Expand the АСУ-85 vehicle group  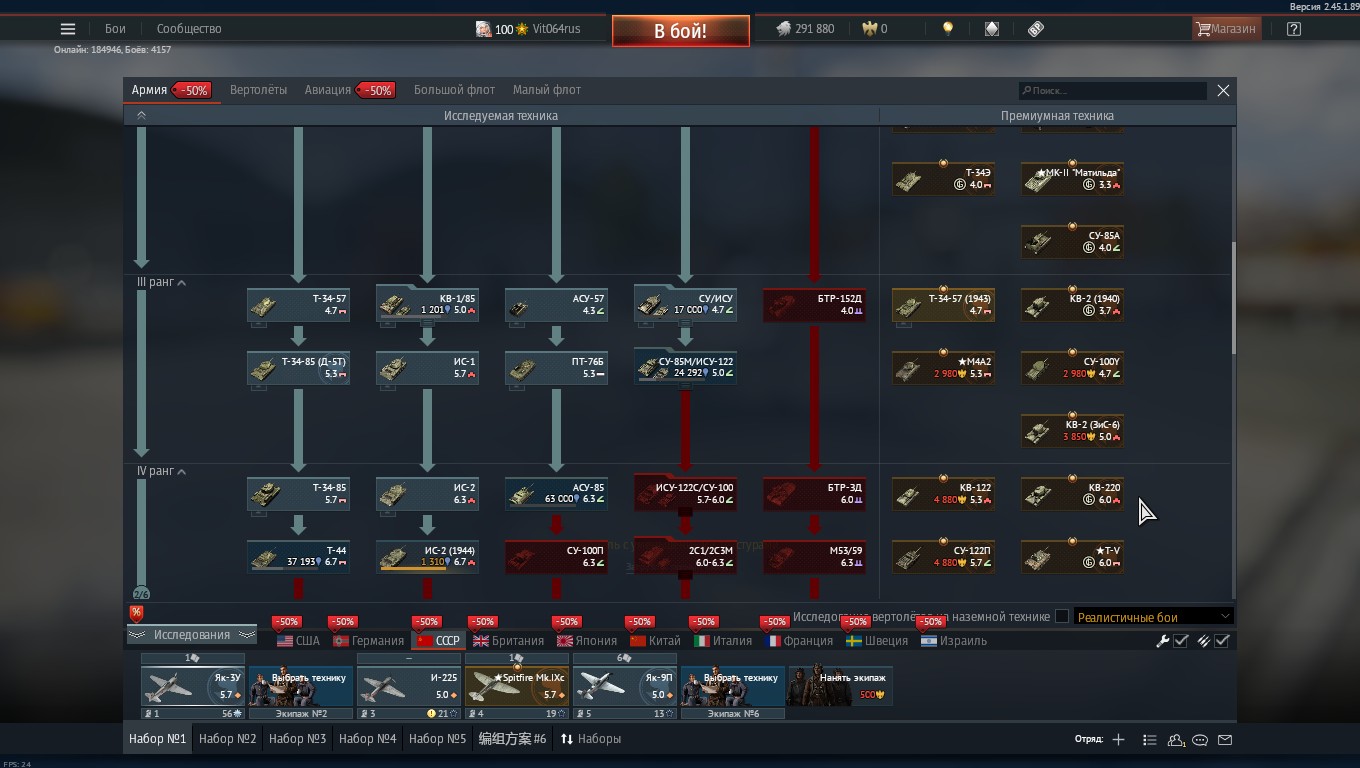(x=556, y=493)
